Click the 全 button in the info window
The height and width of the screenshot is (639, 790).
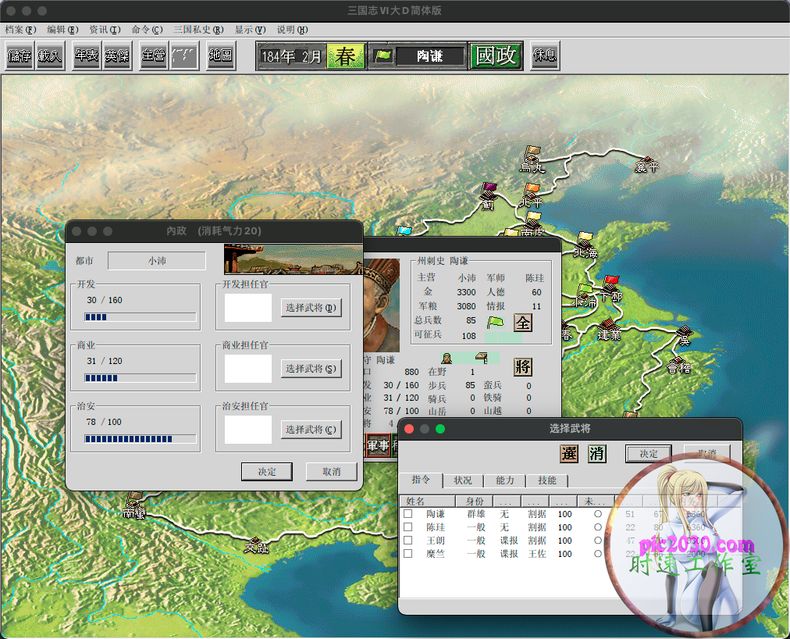coord(522,323)
